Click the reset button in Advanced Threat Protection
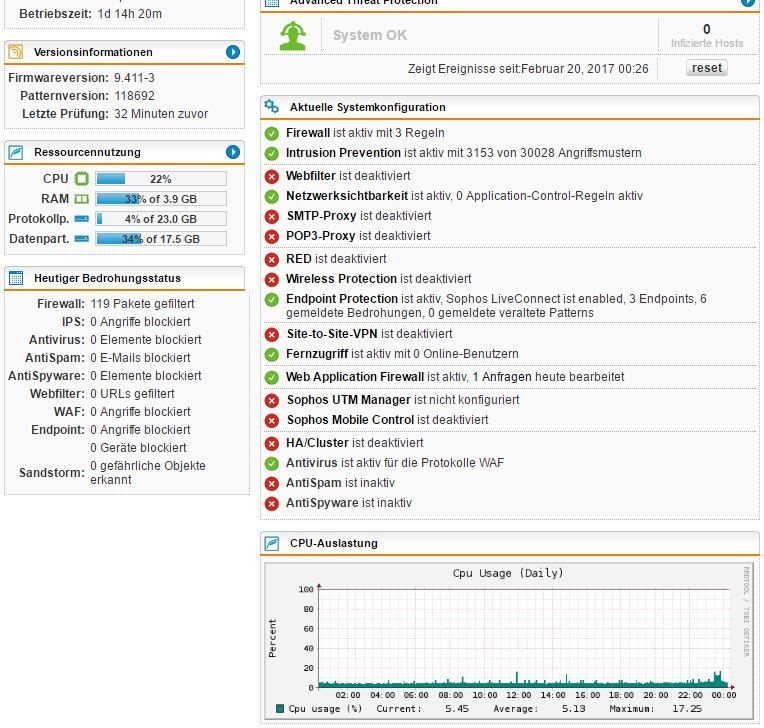The width and height of the screenshot is (764, 728). [707, 68]
